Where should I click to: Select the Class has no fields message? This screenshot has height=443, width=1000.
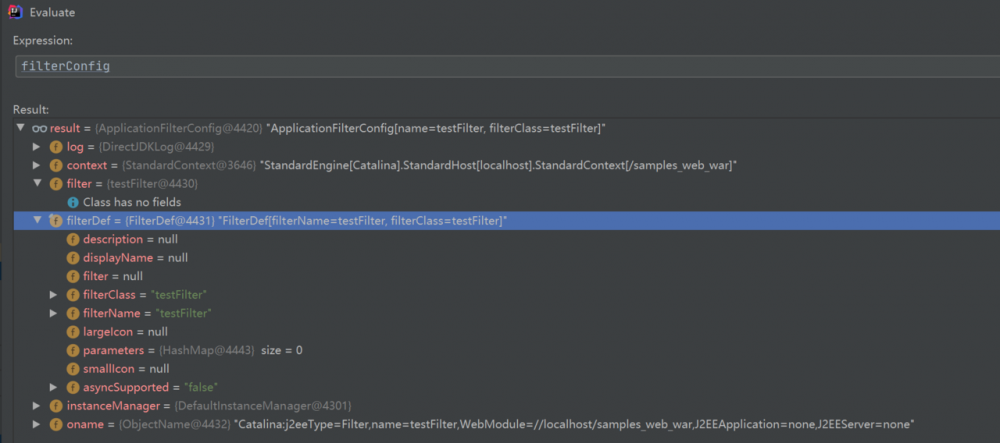(x=132, y=202)
